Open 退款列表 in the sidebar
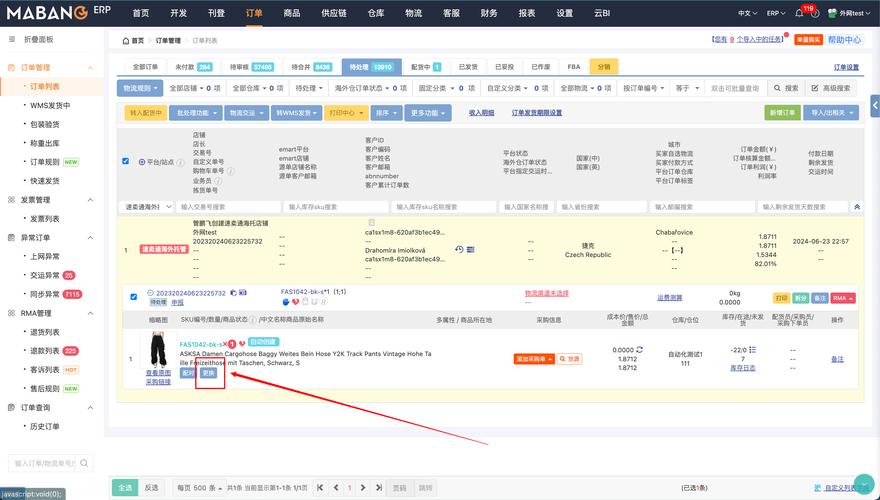Viewport: 880px width, 500px height. (45, 351)
